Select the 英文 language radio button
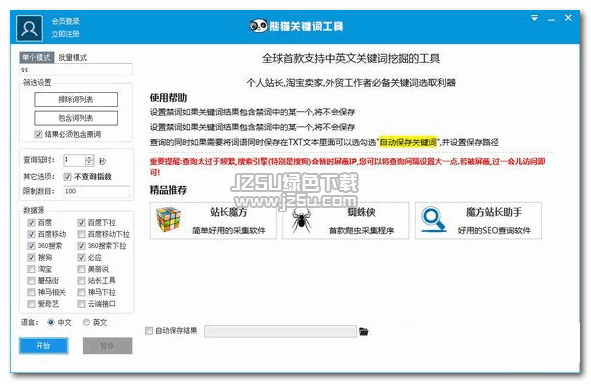The height and width of the screenshot is (384, 591). 86,323
